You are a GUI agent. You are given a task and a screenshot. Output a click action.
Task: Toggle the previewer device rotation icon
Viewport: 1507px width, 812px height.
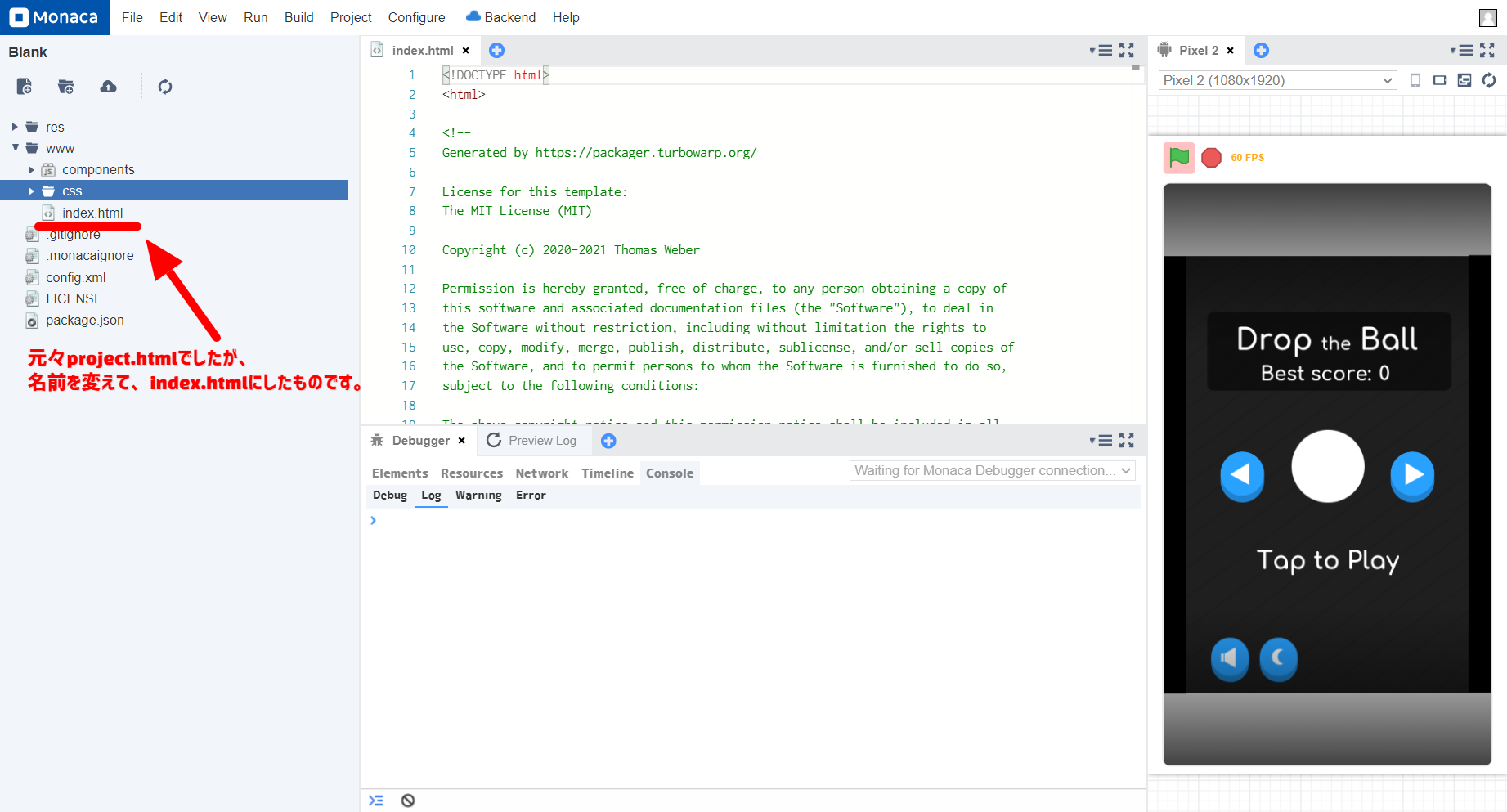(1439, 80)
